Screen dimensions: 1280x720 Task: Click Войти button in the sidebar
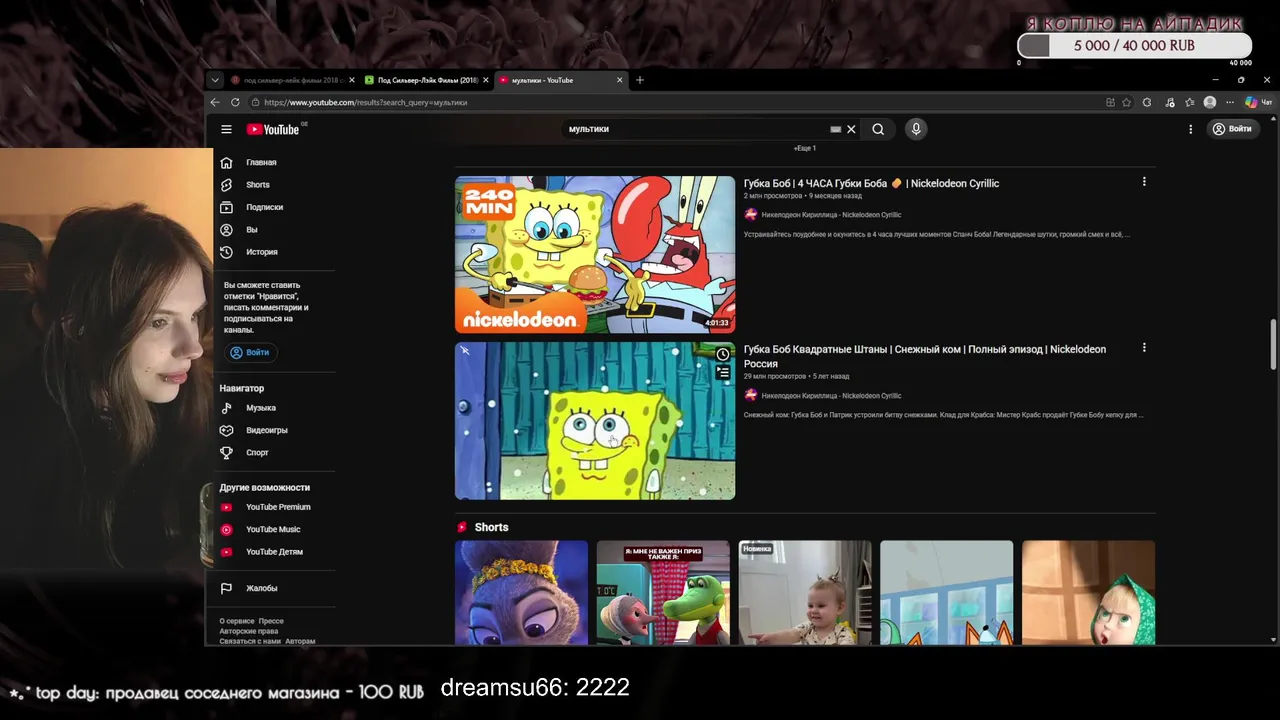[249, 352]
